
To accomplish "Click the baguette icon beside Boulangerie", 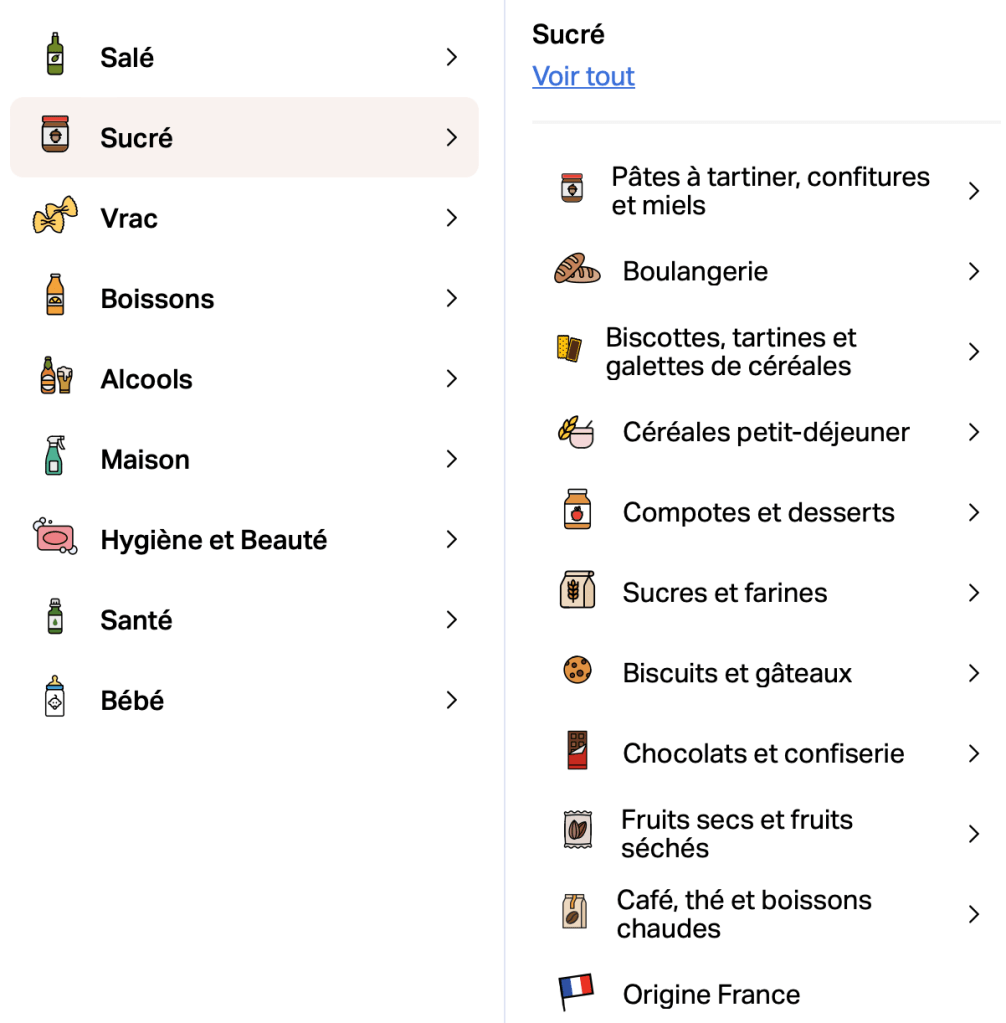I will [x=577, y=270].
